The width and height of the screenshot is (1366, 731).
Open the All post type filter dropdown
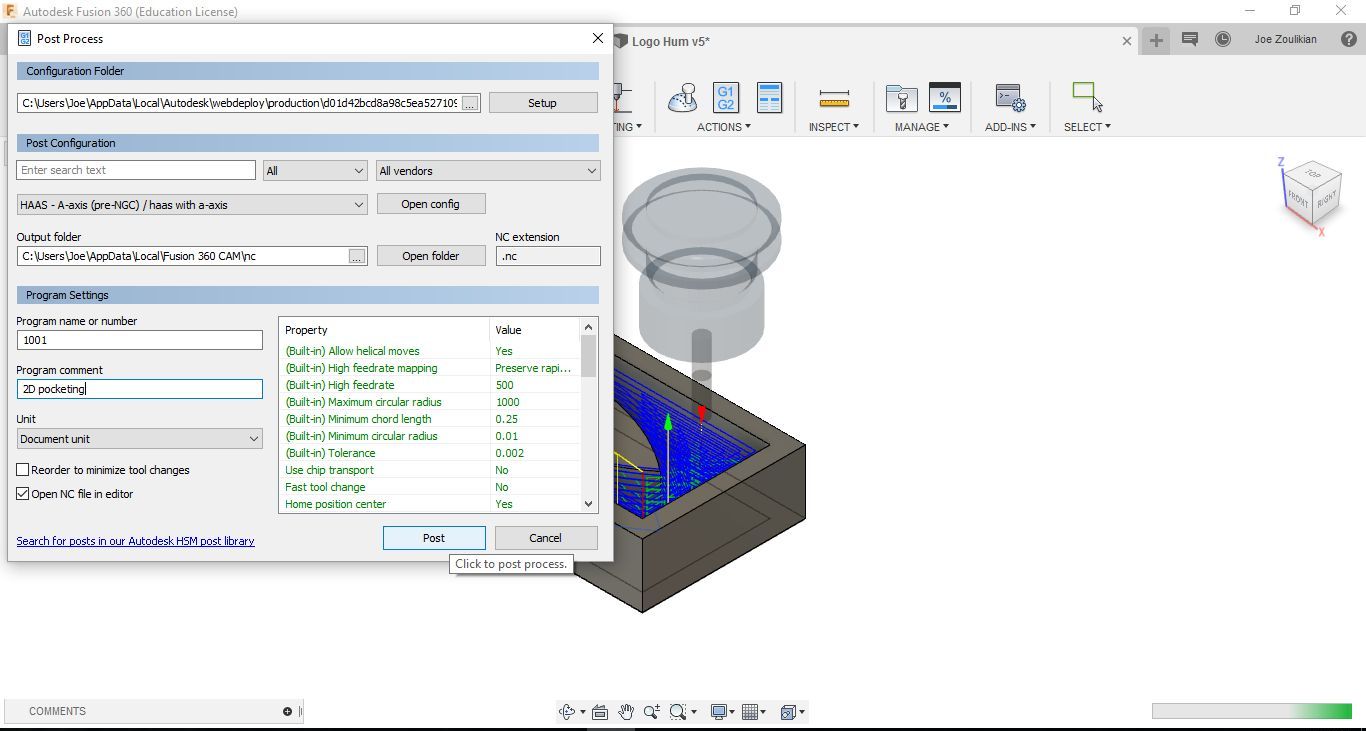tap(315, 171)
